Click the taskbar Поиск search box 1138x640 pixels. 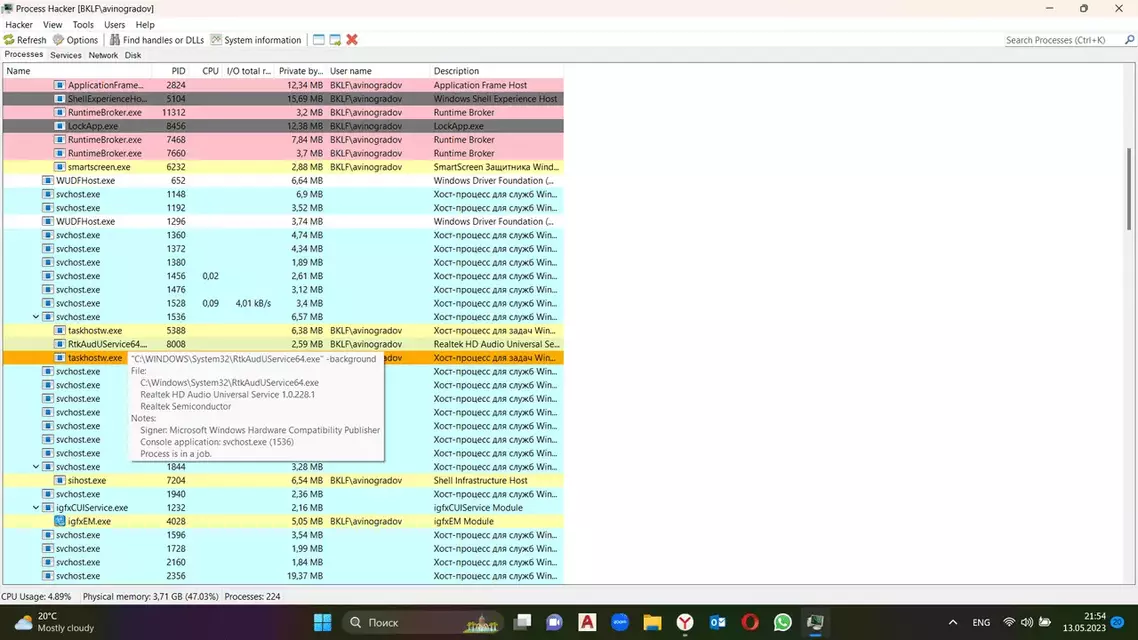[423, 623]
